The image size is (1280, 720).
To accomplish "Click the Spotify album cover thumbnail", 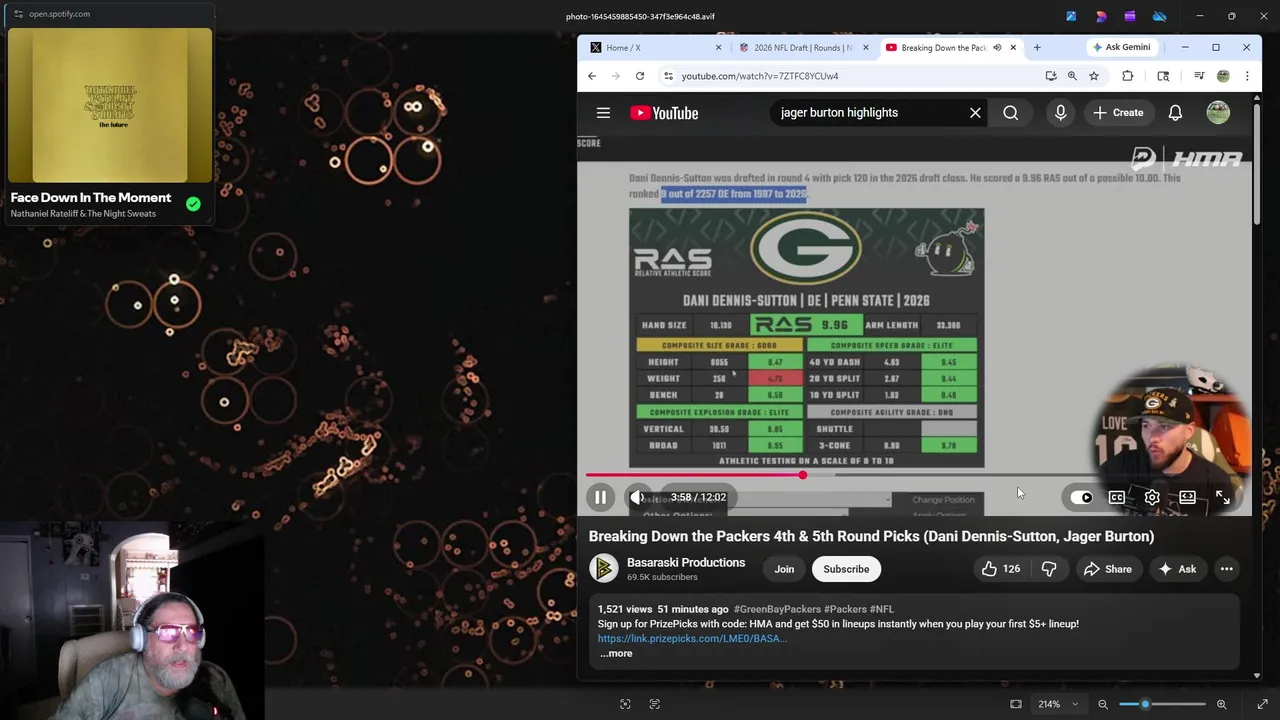I will tap(110, 105).
